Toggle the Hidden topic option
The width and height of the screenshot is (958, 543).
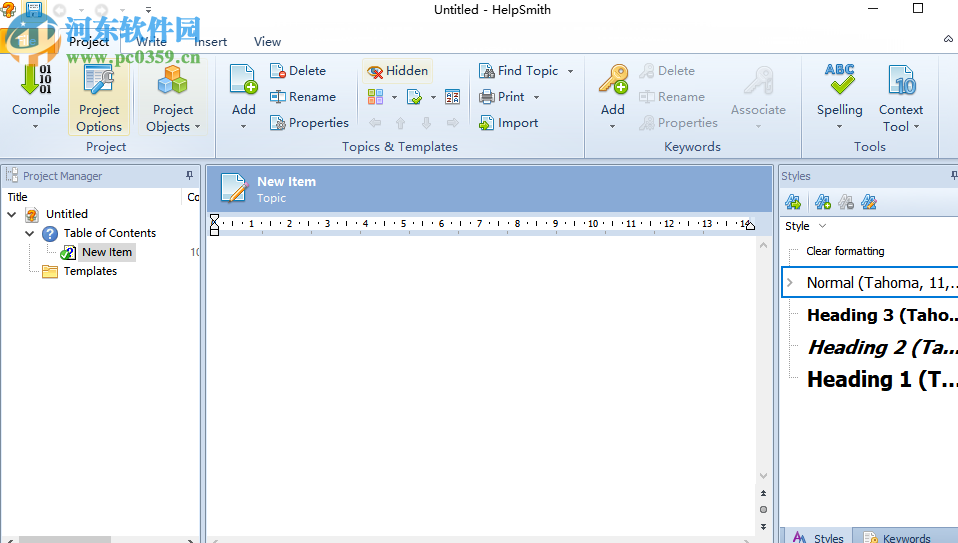[398, 71]
